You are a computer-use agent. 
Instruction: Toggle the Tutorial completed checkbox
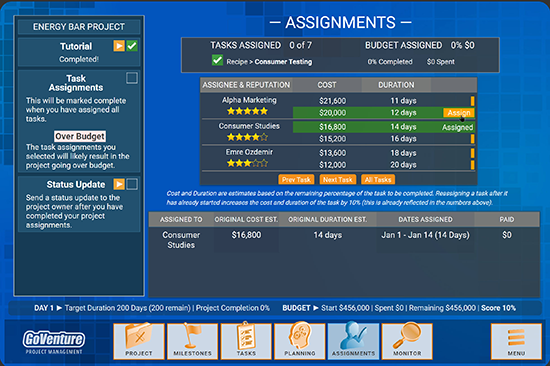point(132,46)
